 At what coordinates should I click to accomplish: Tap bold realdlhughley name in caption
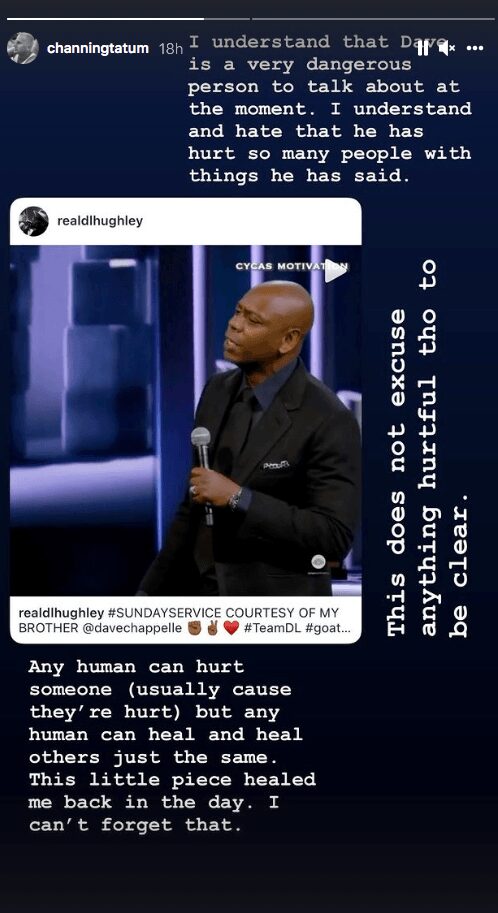[61, 613]
